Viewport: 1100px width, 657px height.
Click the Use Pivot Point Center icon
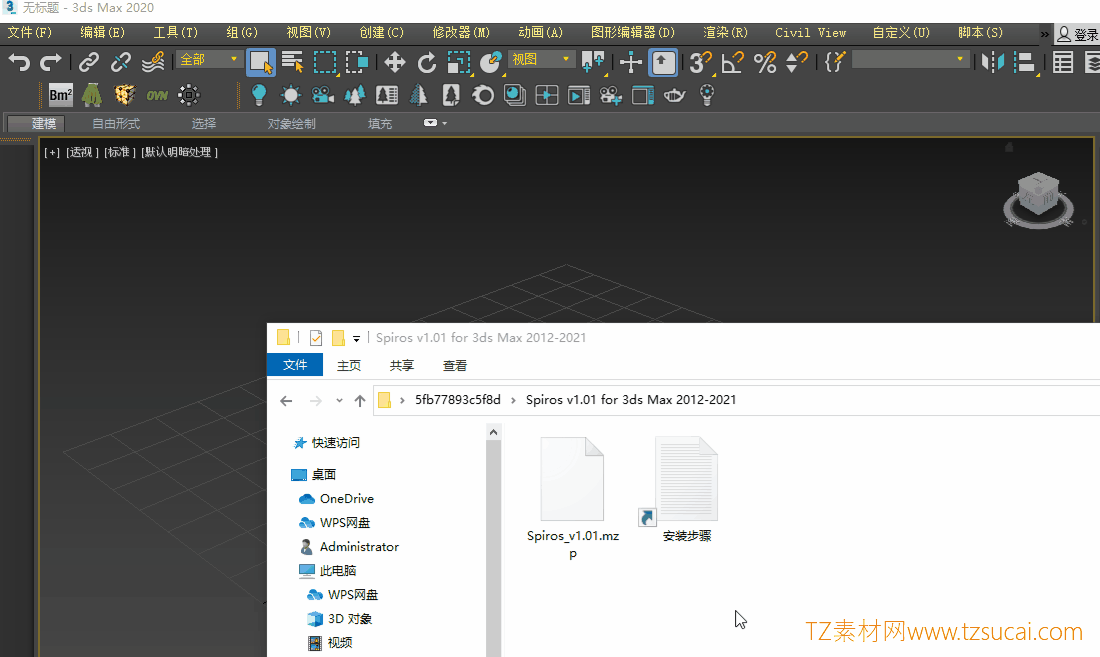click(593, 62)
